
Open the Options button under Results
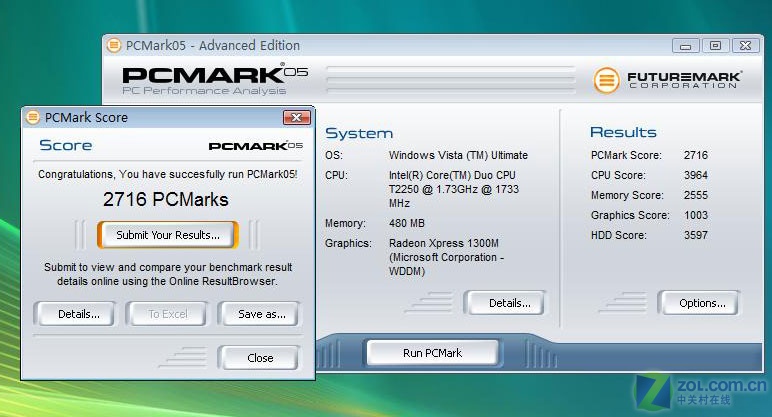(x=699, y=303)
